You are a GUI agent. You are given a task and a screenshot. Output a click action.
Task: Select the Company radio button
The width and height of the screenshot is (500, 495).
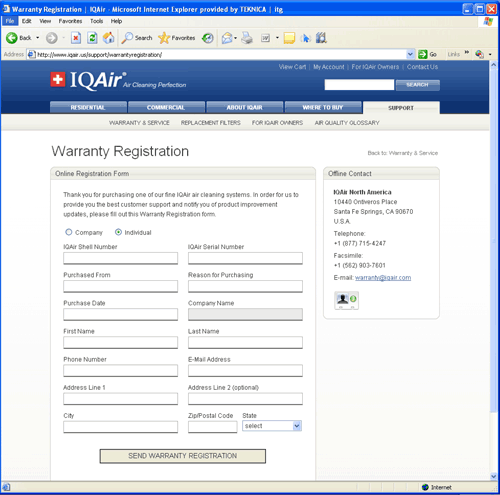coord(69,232)
